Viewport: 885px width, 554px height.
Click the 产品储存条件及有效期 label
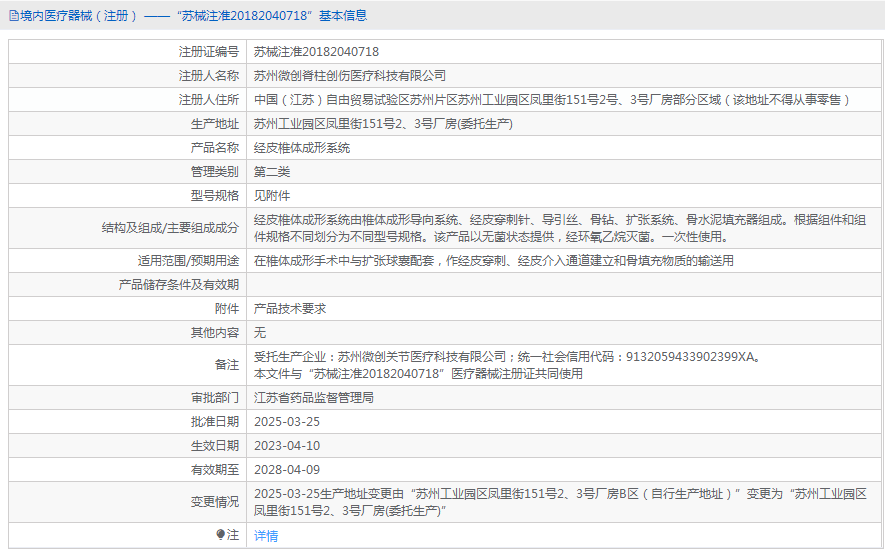click(179, 285)
